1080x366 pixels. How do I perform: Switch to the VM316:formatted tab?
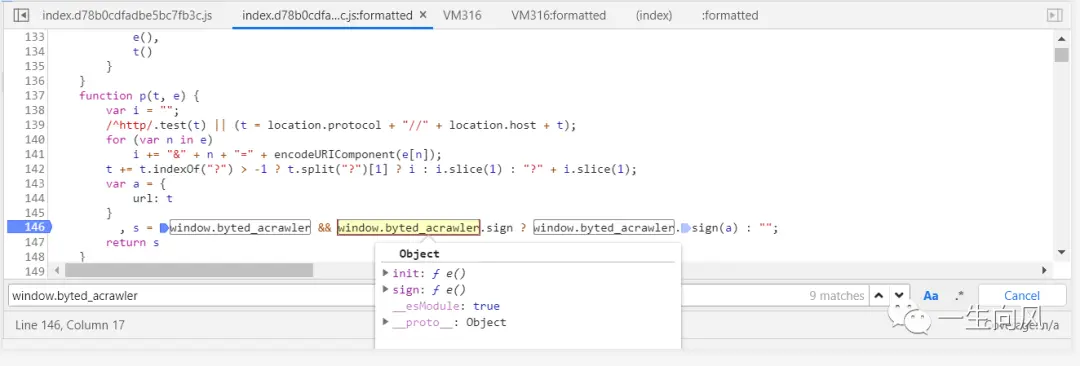click(559, 14)
